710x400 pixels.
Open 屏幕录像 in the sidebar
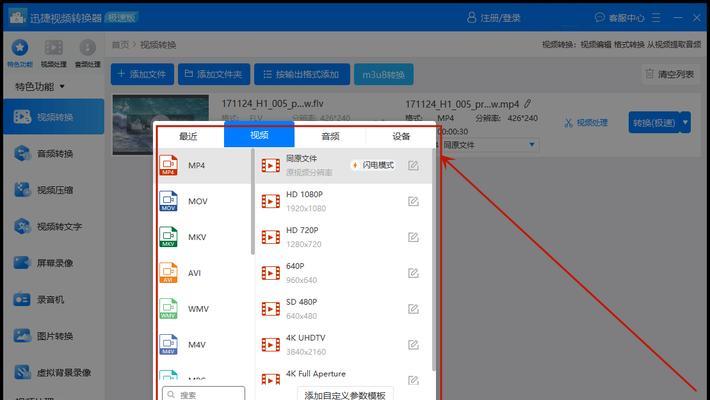click(x=53, y=263)
